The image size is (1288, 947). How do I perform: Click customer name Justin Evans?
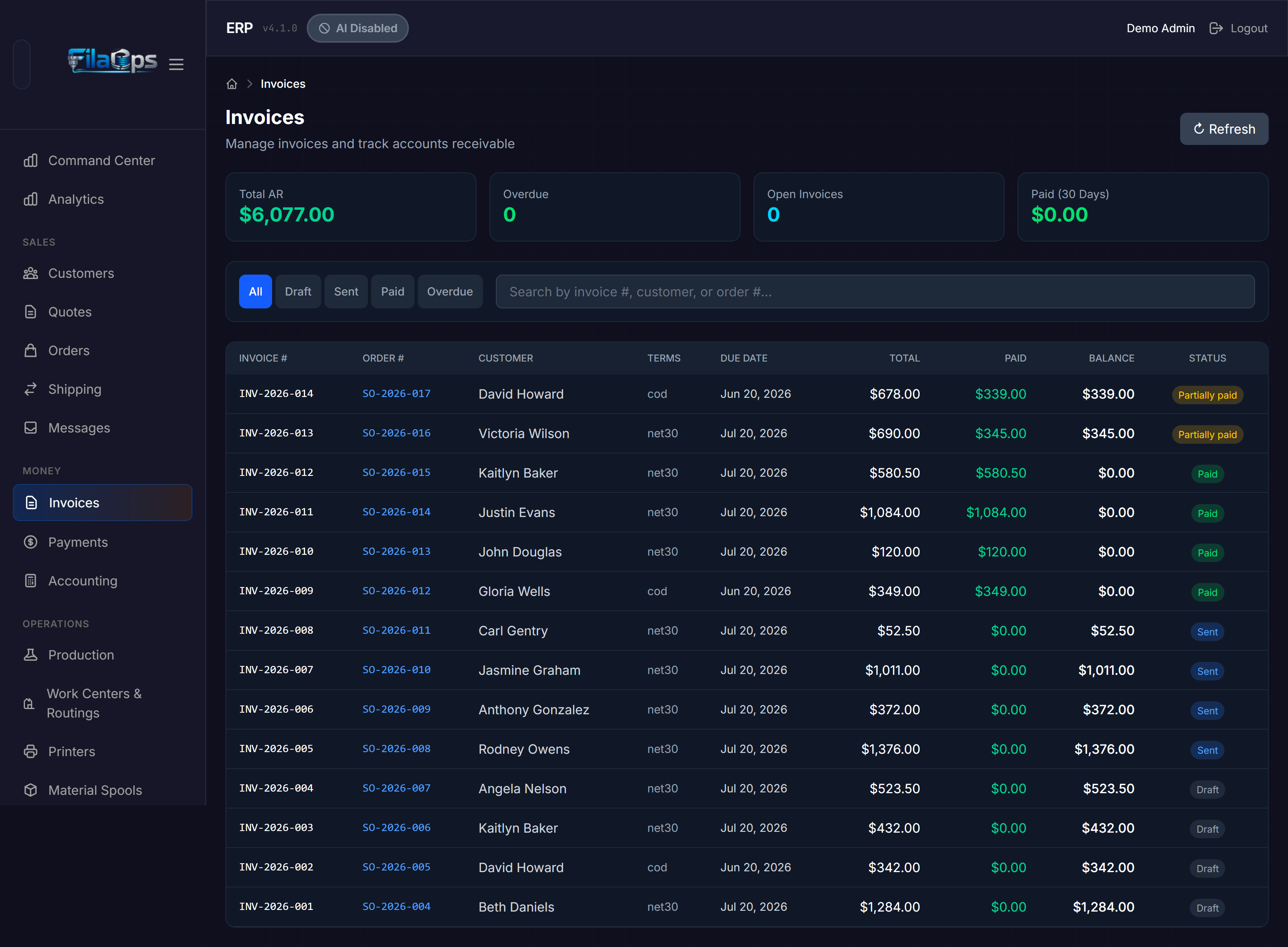(x=516, y=512)
